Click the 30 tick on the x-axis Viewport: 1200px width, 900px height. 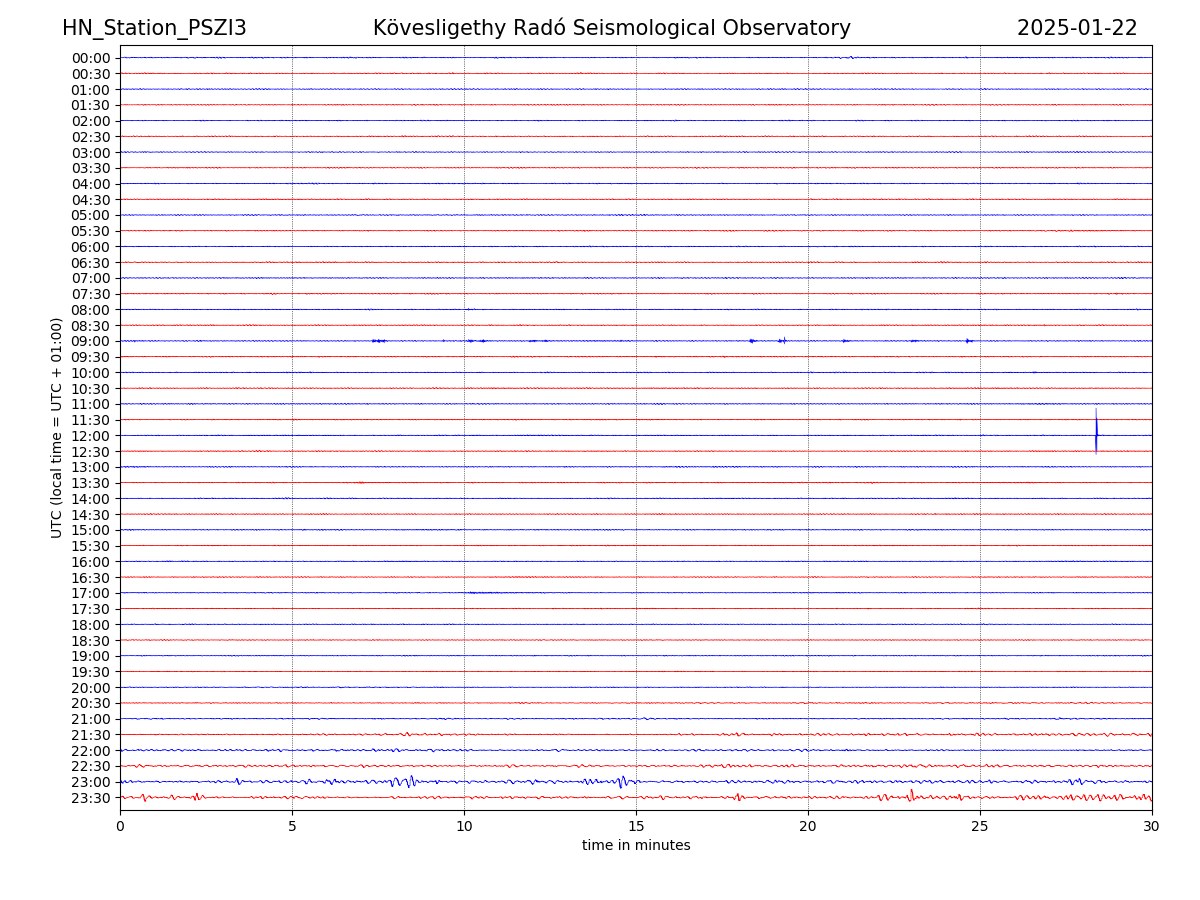(1151, 826)
